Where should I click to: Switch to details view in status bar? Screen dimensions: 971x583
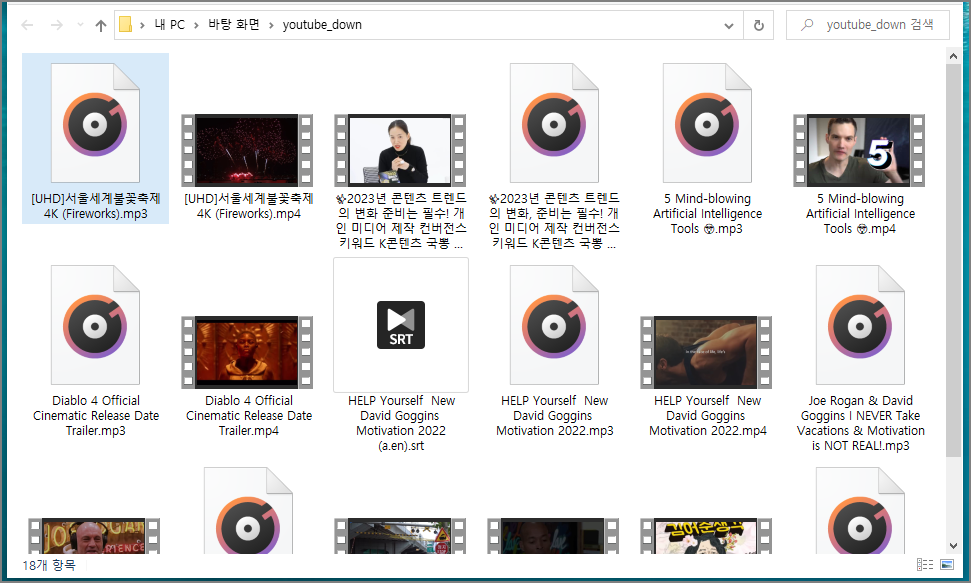[x=925, y=564]
